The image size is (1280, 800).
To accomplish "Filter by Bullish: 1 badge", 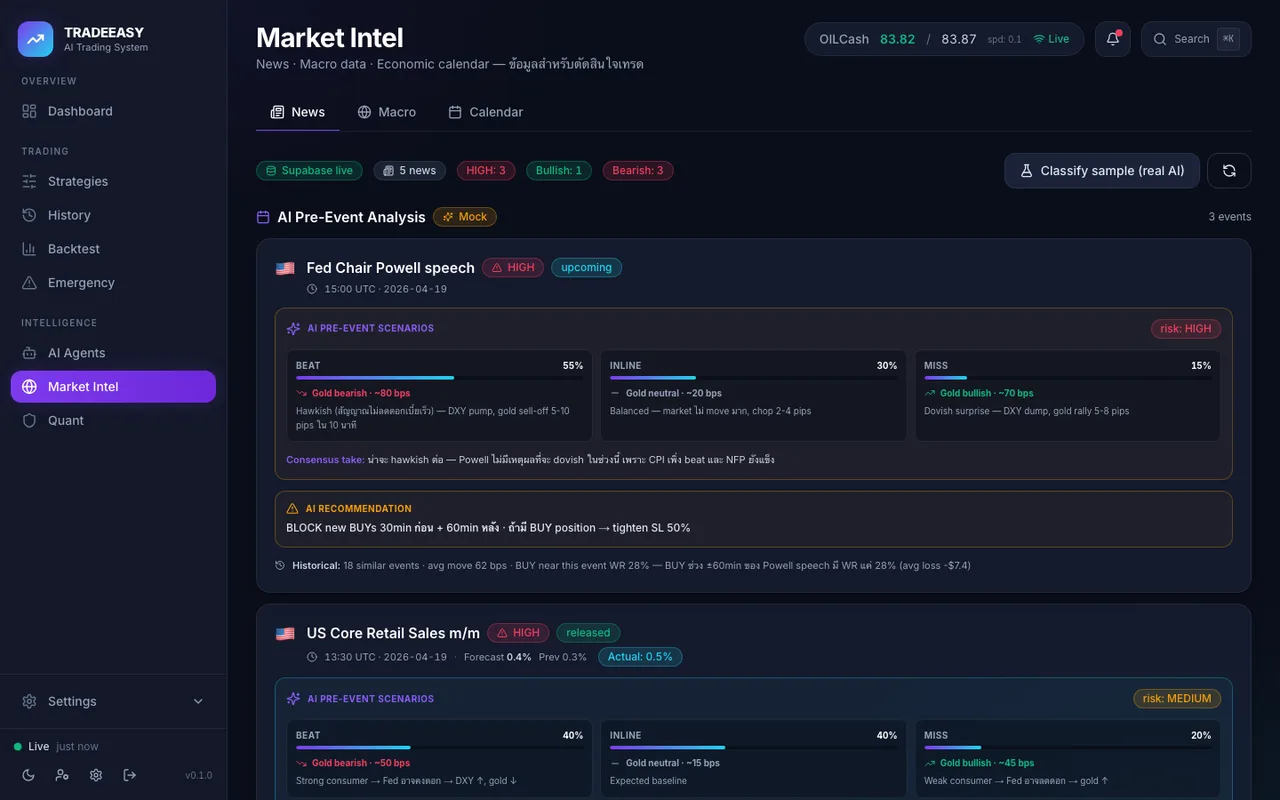I will click(x=559, y=171).
